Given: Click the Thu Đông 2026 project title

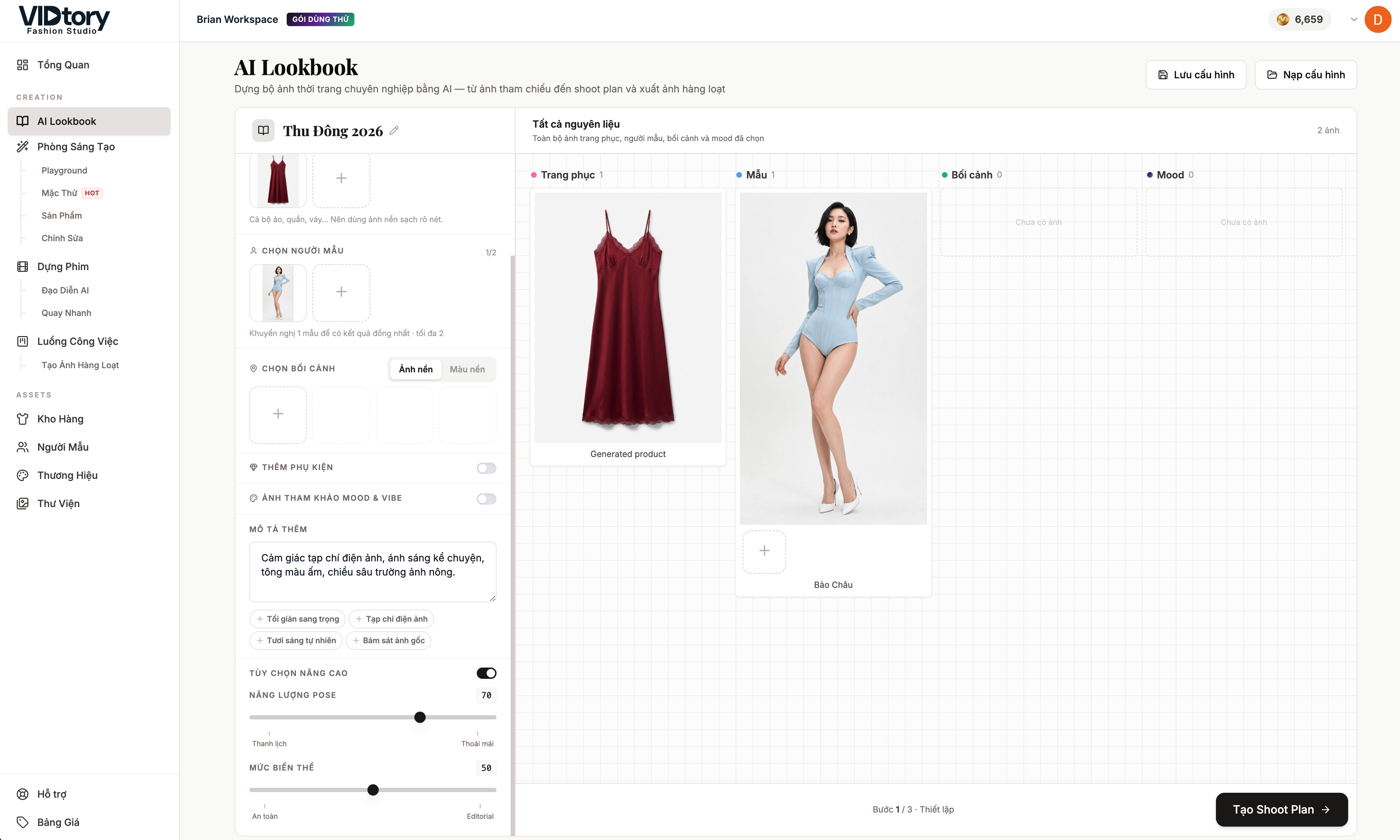Looking at the screenshot, I should 333,131.
